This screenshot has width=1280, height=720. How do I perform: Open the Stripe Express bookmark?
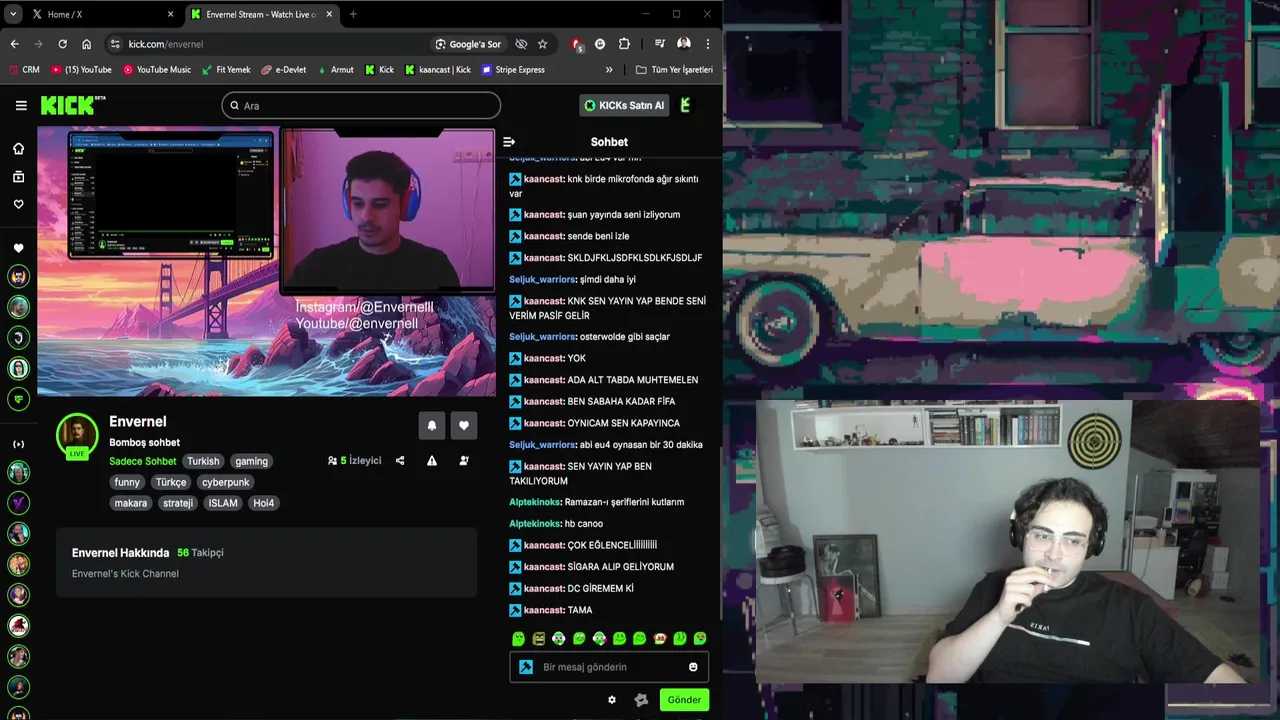[513, 70]
